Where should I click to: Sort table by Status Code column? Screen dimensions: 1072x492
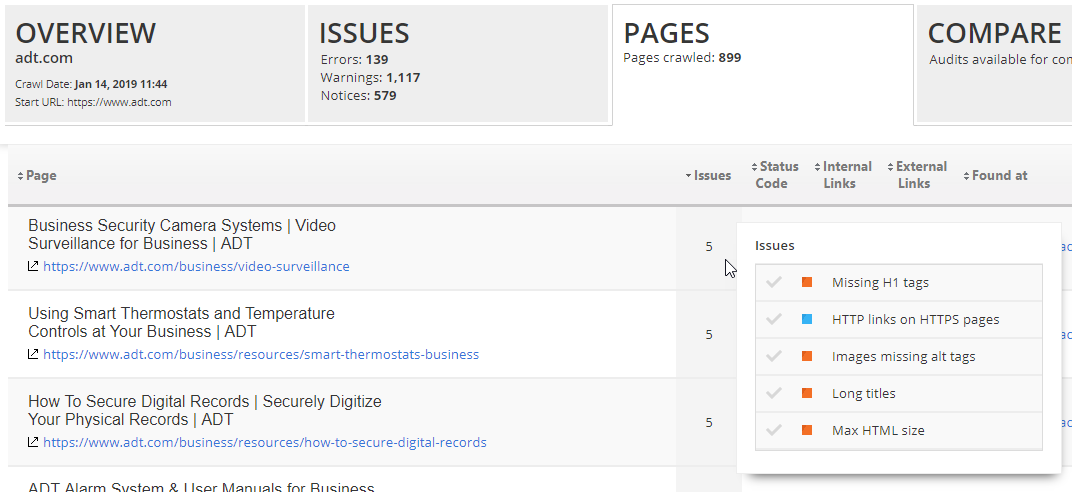coord(778,175)
